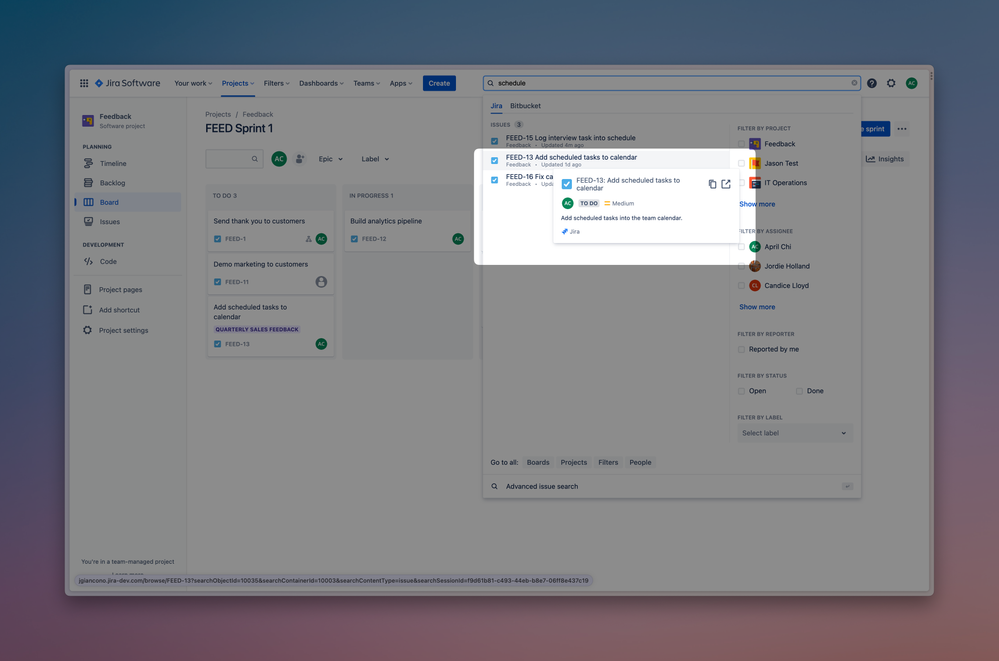Check the IT Operations project filter
The image size is (999, 661).
tap(741, 183)
